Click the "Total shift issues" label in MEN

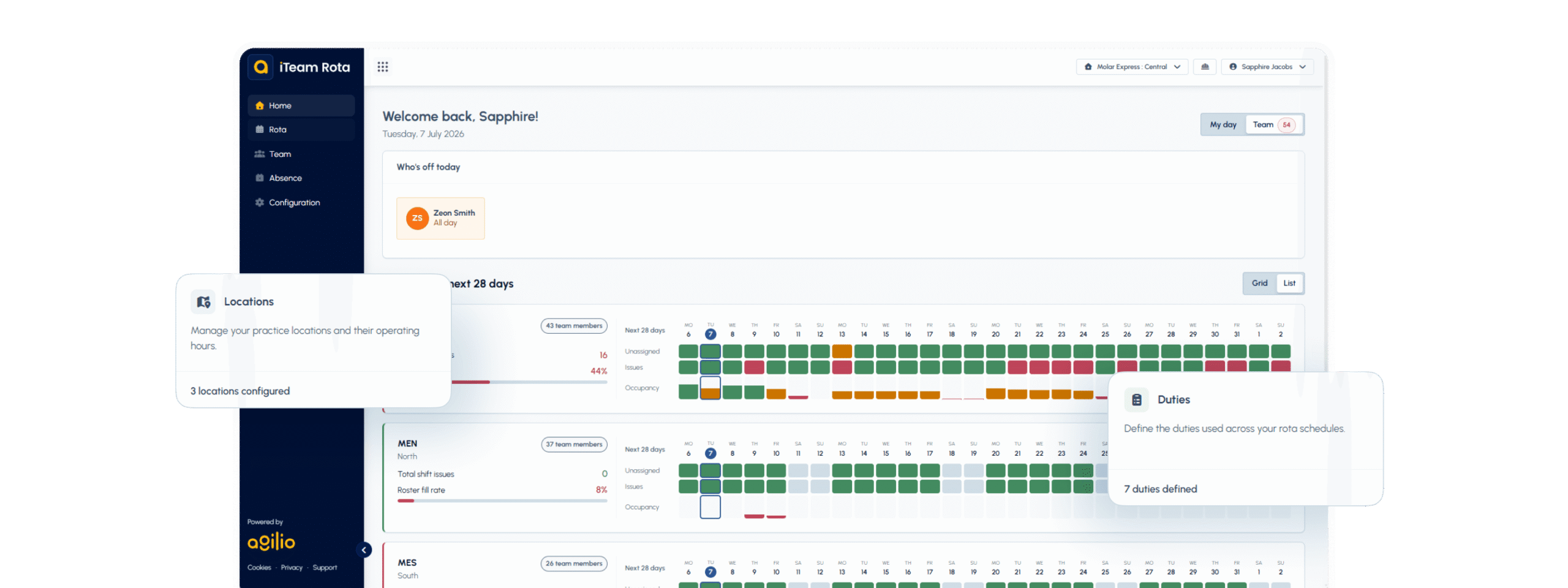click(x=426, y=474)
